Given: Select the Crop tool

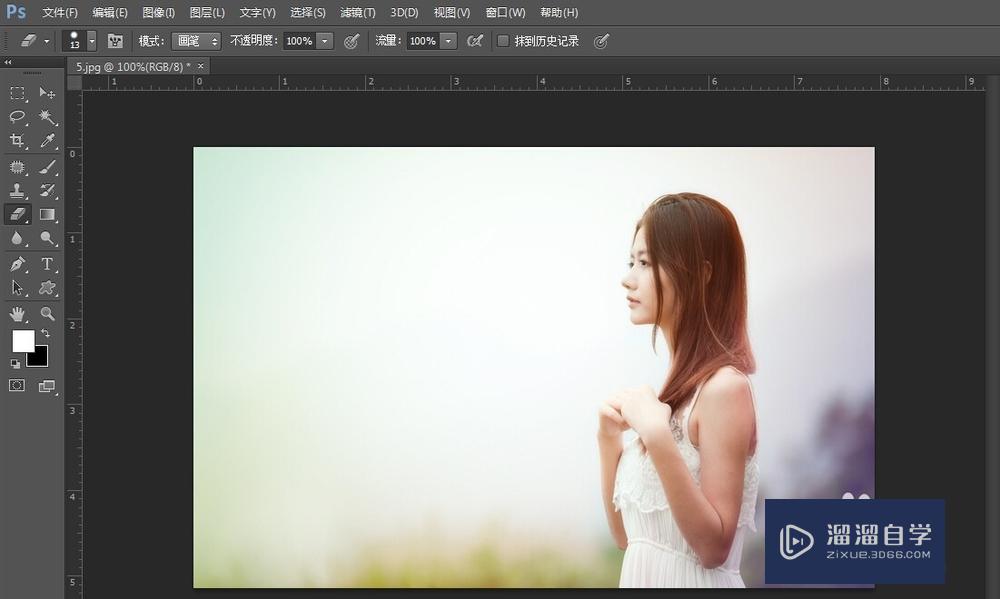Looking at the screenshot, I should coord(17,141).
